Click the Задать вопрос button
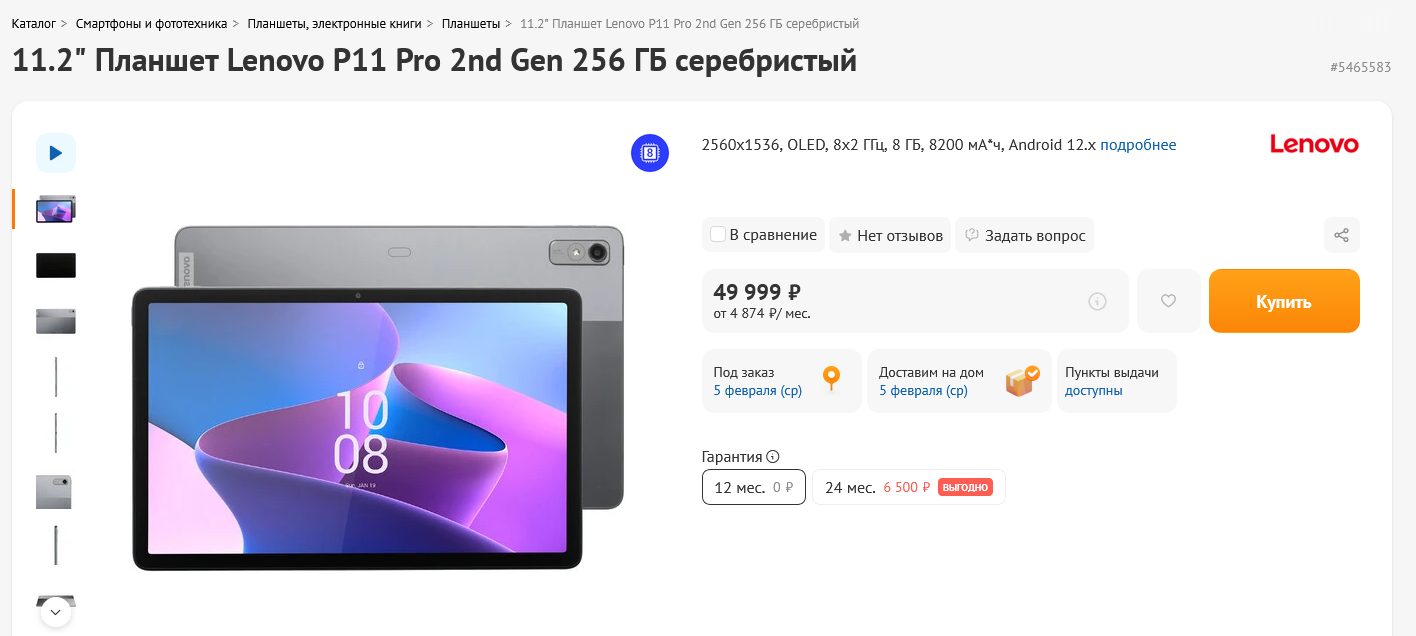 pyautogui.click(x=1025, y=235)
